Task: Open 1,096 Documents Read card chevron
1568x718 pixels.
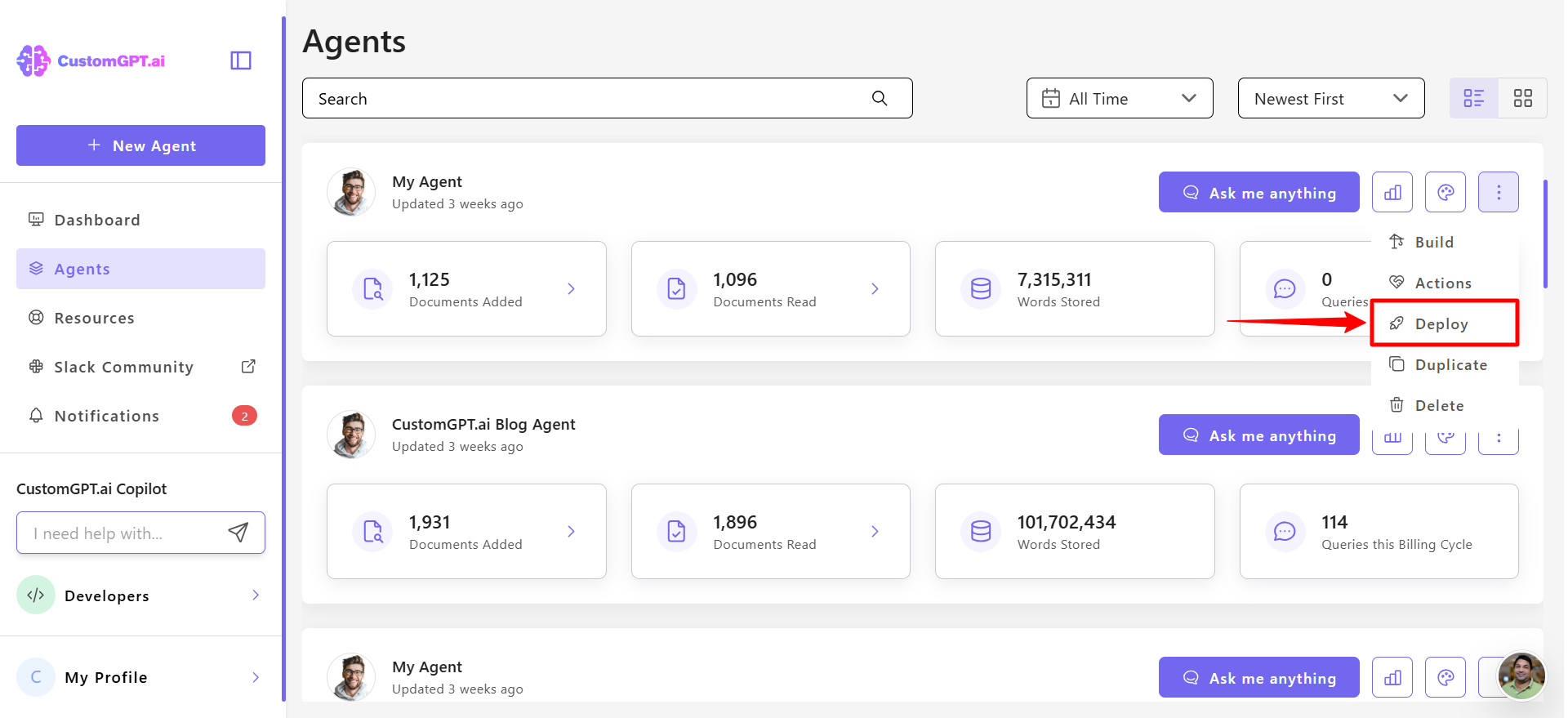Action: 875,288
